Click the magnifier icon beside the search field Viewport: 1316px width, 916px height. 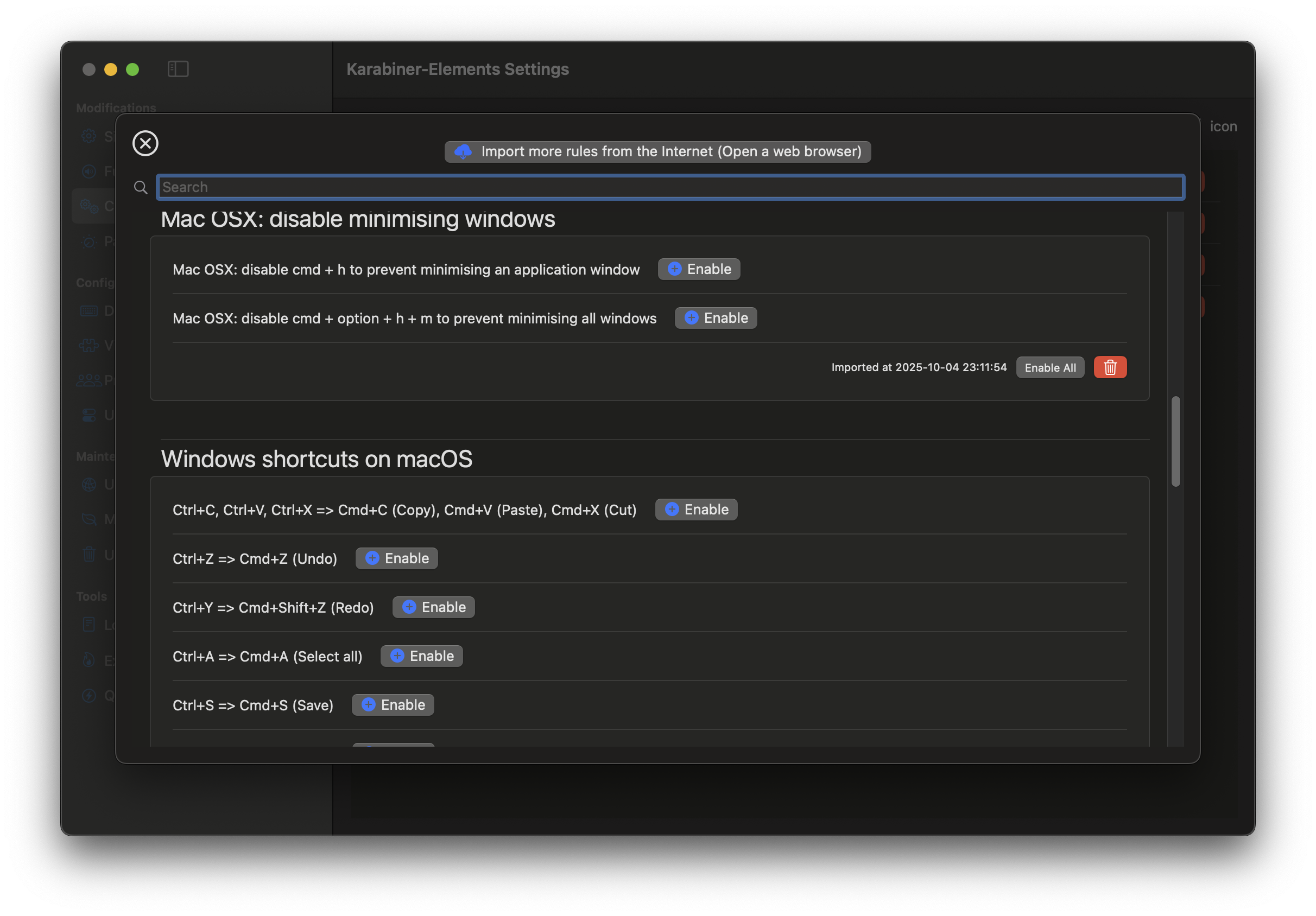(x=141, y=187)
